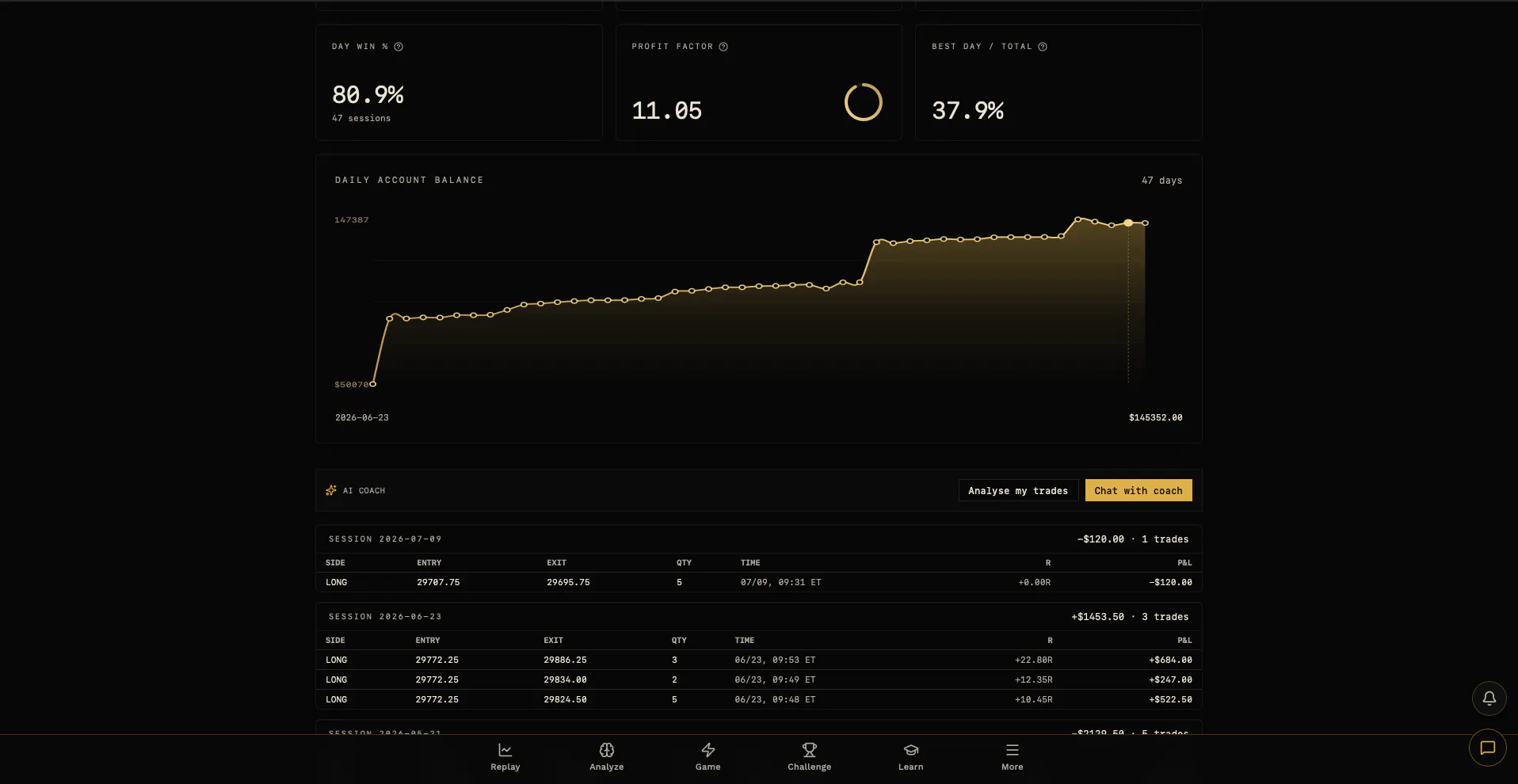Click exit price 29886.25
Screen dimensions: 1518x784
point(565,660)
